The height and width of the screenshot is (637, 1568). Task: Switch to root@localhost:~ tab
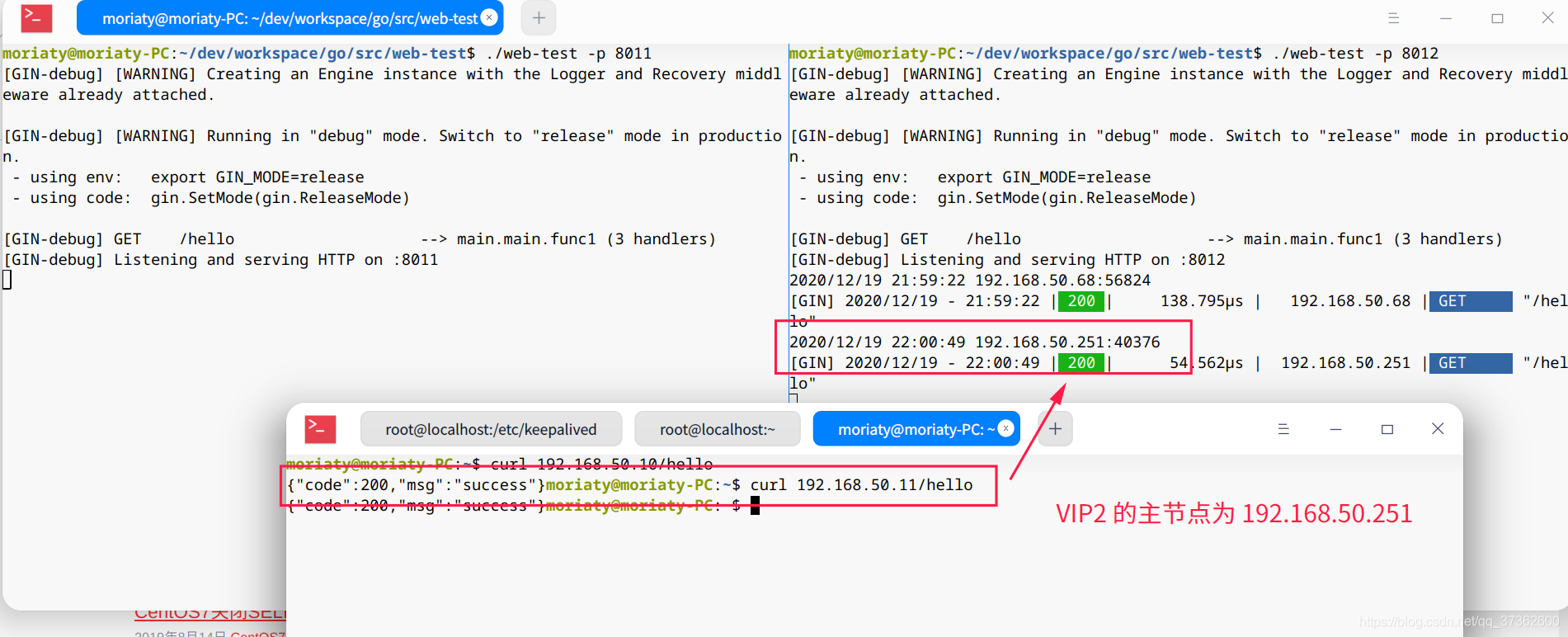[x=718, y=429]
